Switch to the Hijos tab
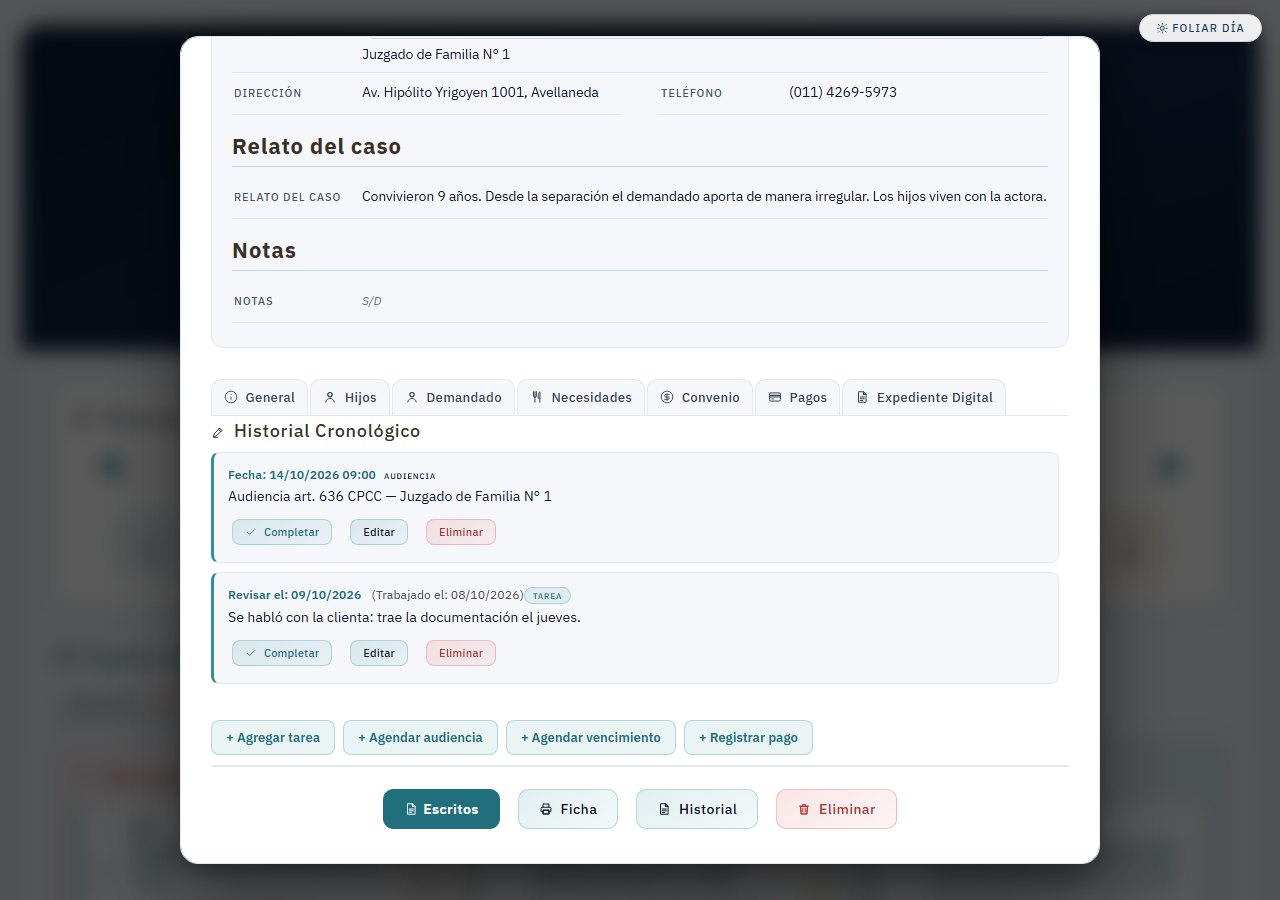The height and width of the screenshot is (900, 1280). click(350, 397)
